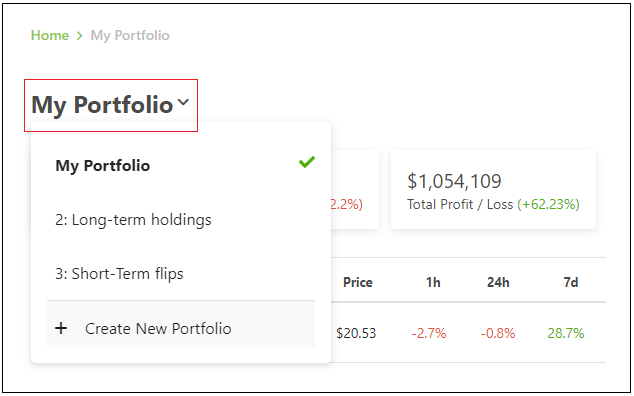Sort table by 7d column header
Viewport: 634px width, 396px height.
(571, 282)
